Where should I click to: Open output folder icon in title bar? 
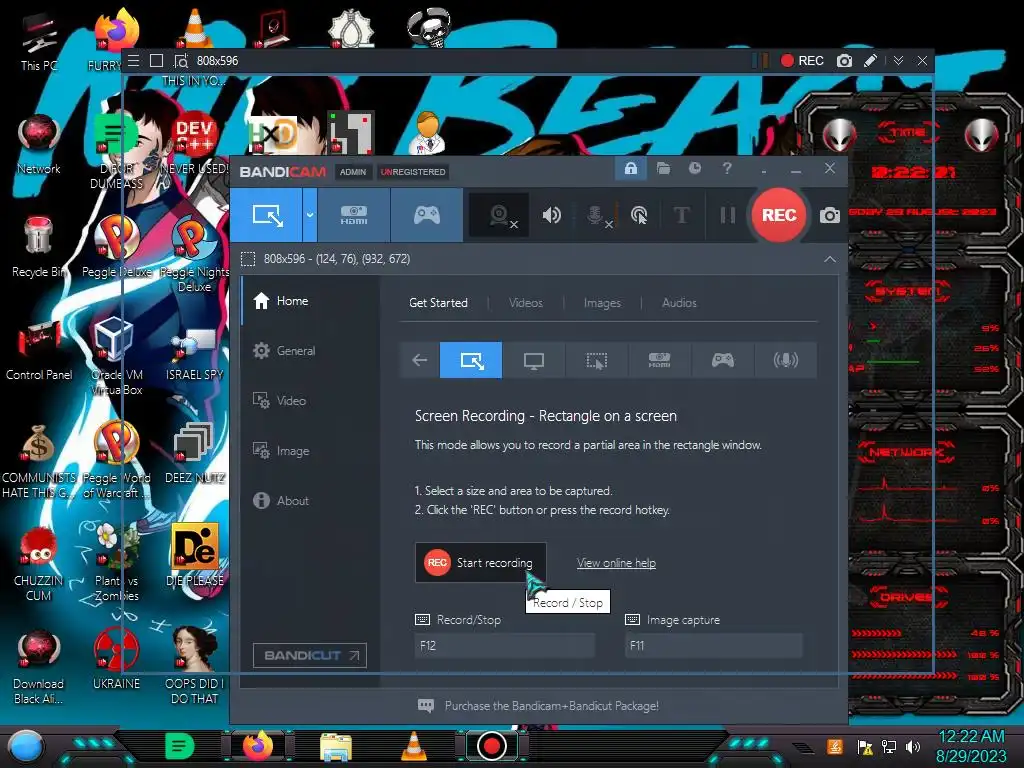(663, 168)
